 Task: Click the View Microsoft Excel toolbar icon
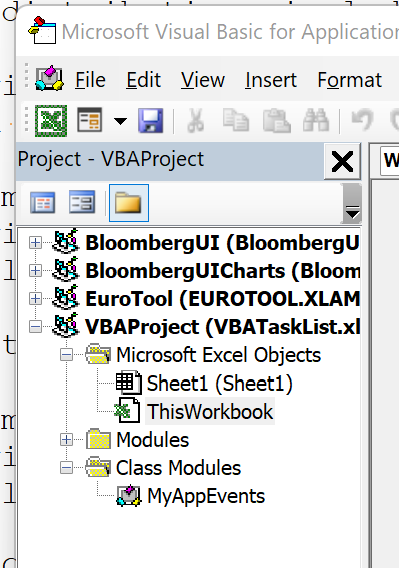click(x=51, y=121)
